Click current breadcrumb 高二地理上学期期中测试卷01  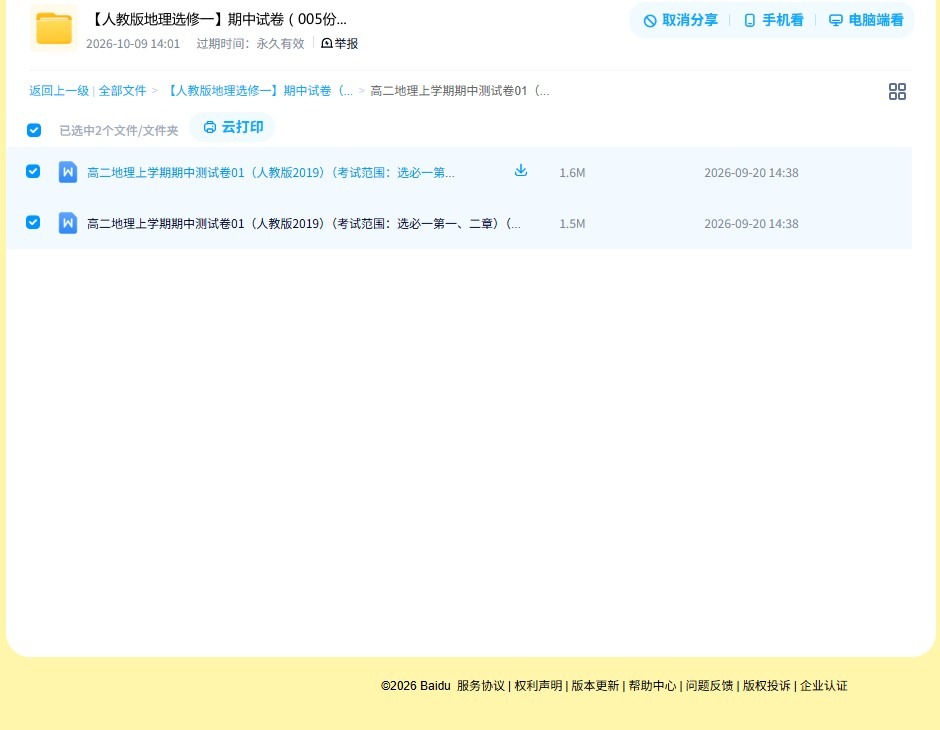pos(459,91)
